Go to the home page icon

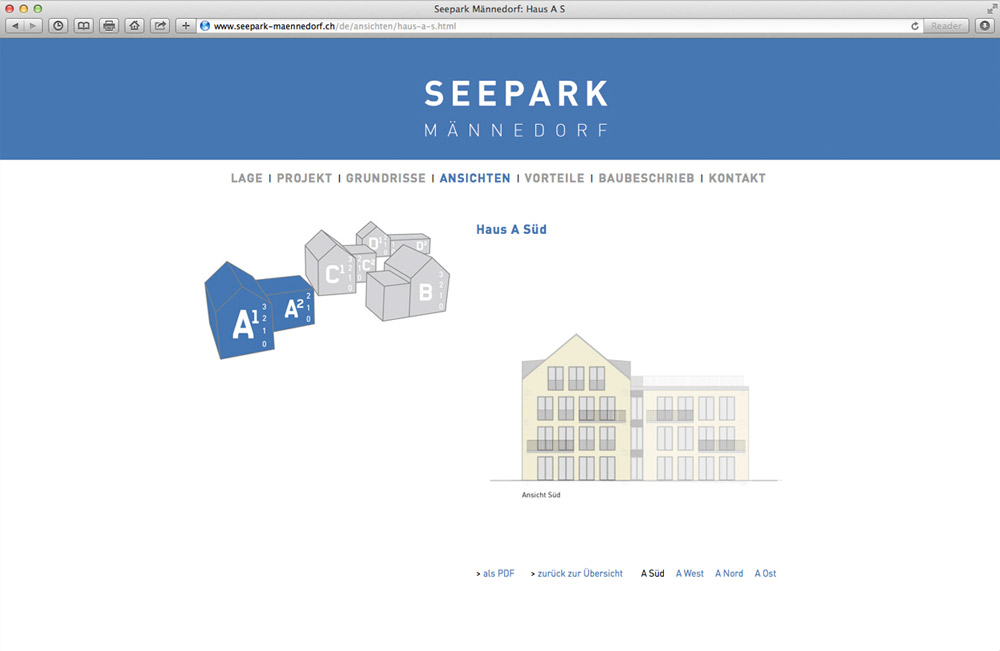(x=135, y=26)
